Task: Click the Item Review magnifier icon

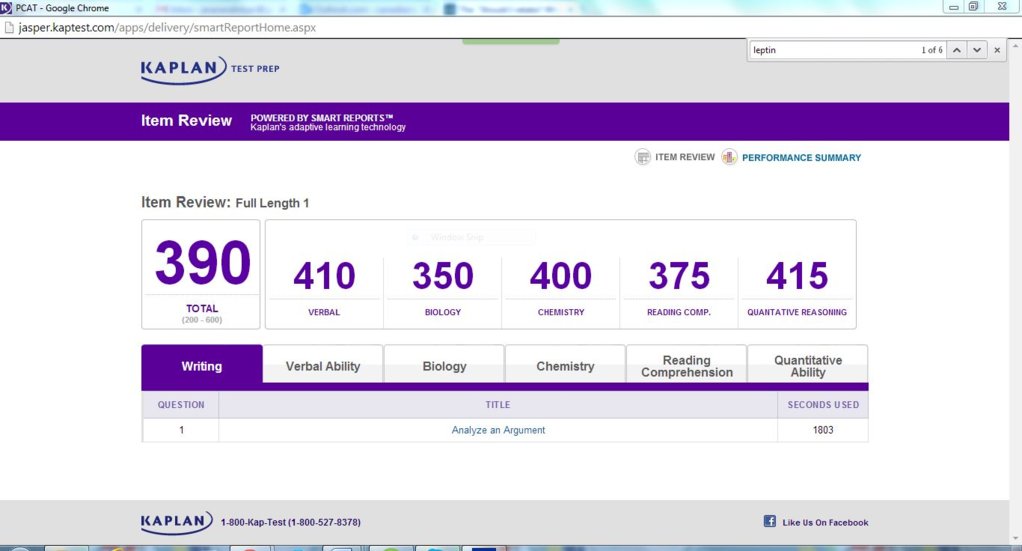Action: (x=643, y=157)
